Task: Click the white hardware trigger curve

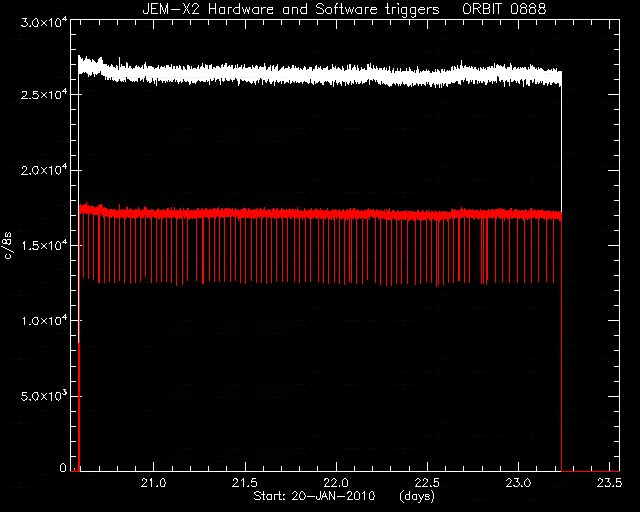Action: [x=320, y=74]
